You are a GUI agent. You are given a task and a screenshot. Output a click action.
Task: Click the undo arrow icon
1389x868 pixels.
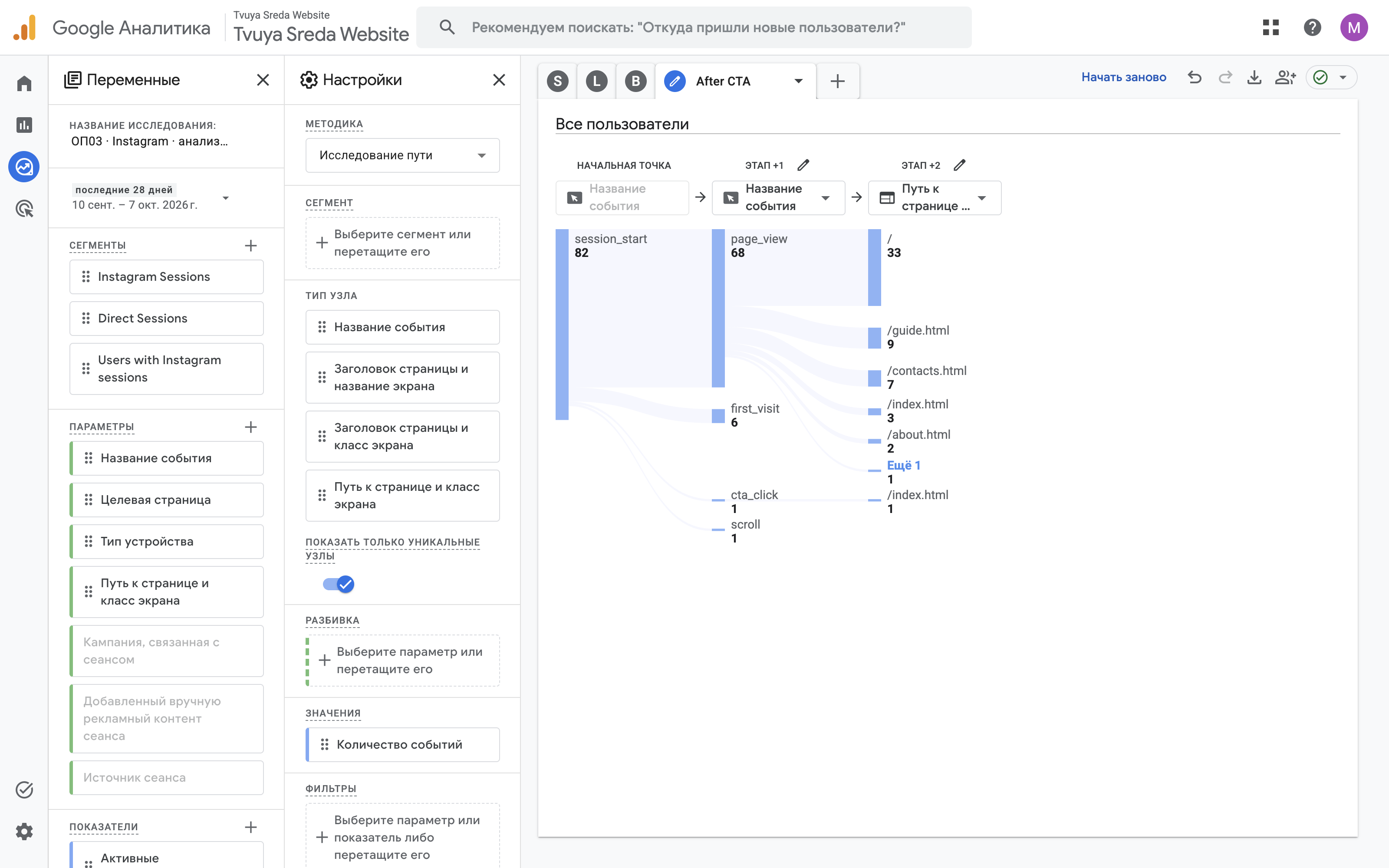pyautogui.click(x=1195, y=78)
